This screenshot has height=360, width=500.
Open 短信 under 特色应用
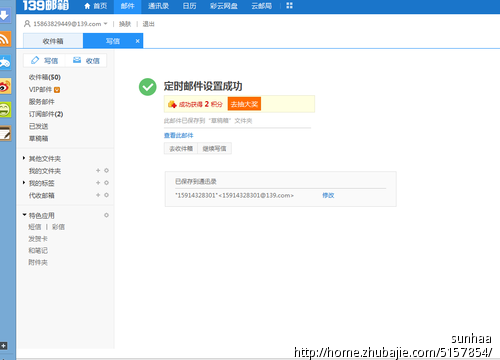[x=35, y=227]
